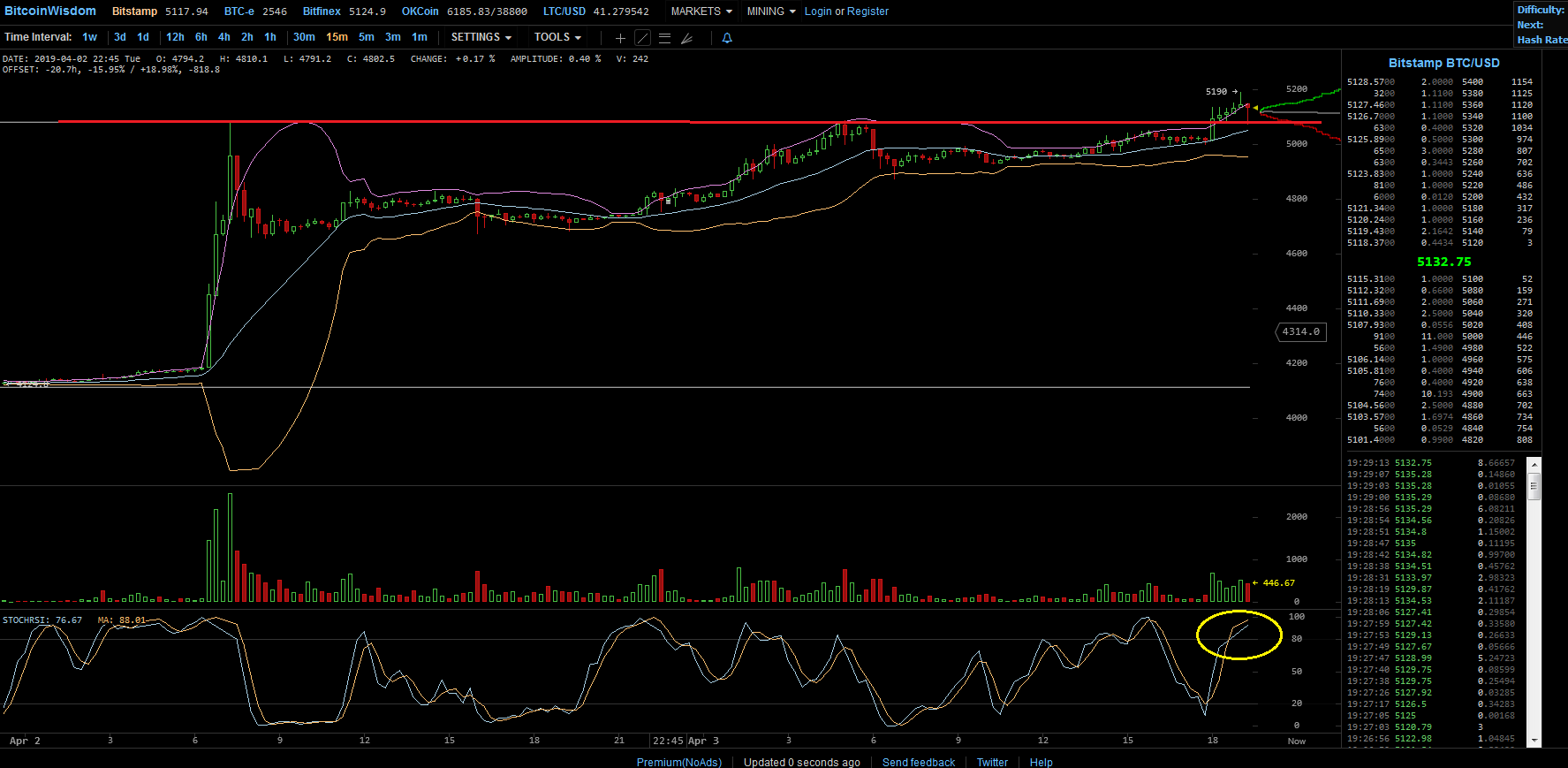Click the STOCHRSI: 76.67 indicator label
The image size is (1568, 768).
coord(42,620)
